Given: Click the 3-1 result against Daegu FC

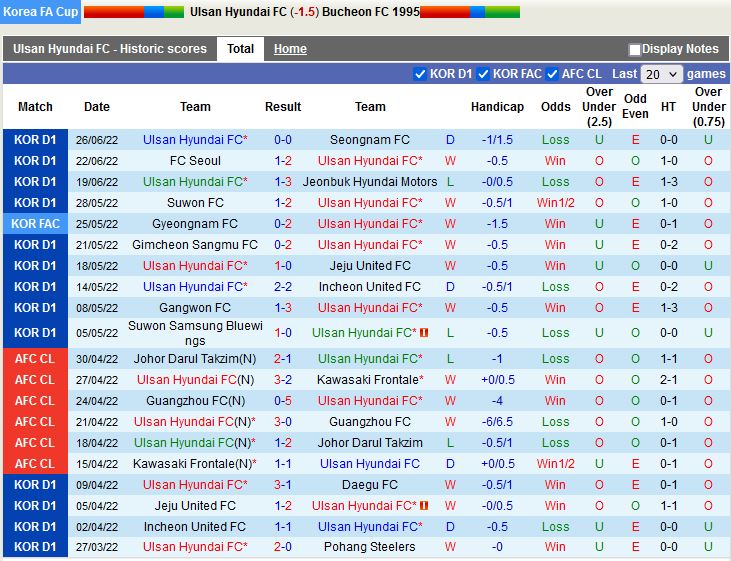Looking at the screenshot, I should (x=283, y=485).
